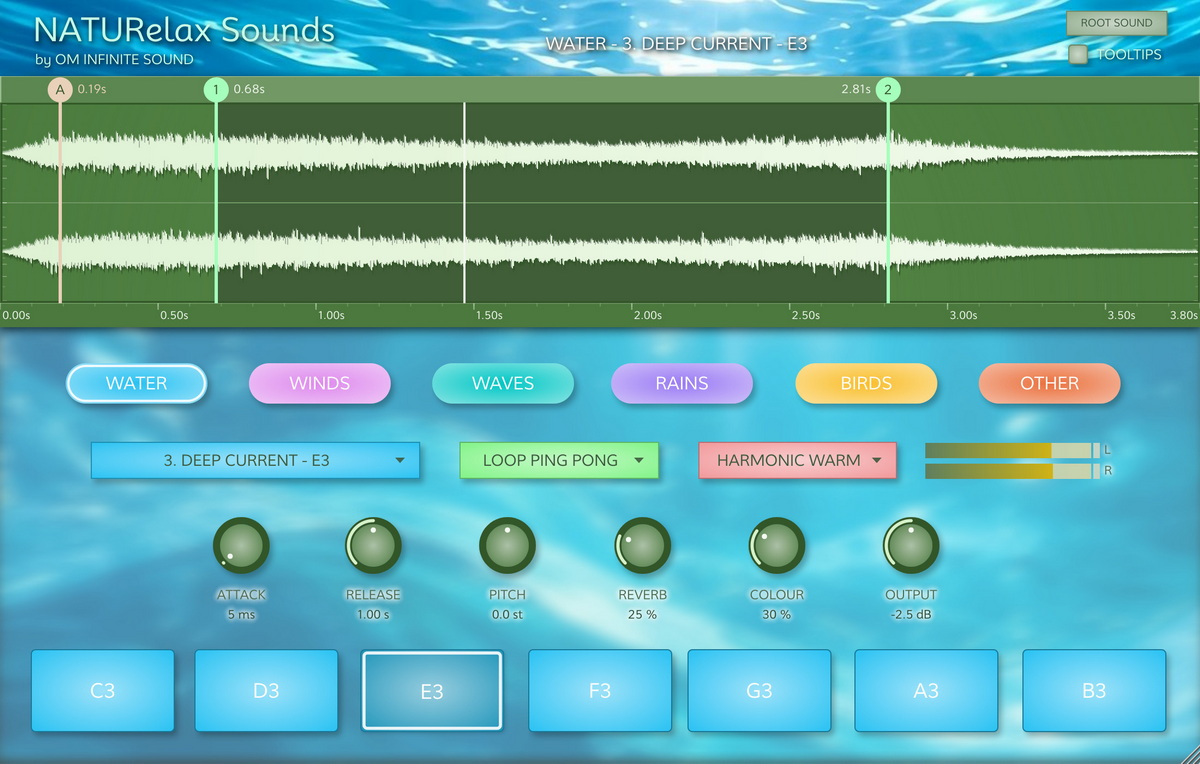Choose the WATER sound category
The width and height of the screenshot is (1200, 764).
(x=137, y=383)
